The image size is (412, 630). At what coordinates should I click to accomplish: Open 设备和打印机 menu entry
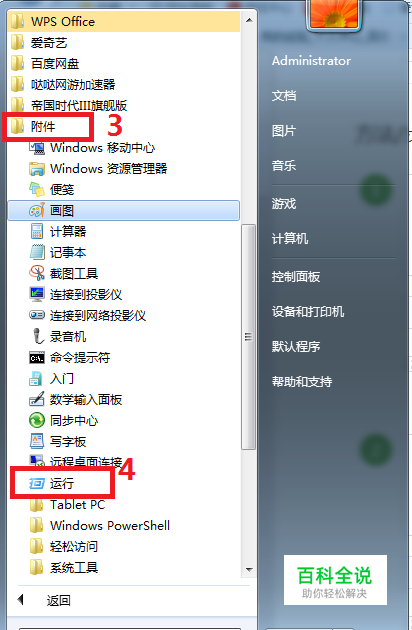click(x=308, y=312)
